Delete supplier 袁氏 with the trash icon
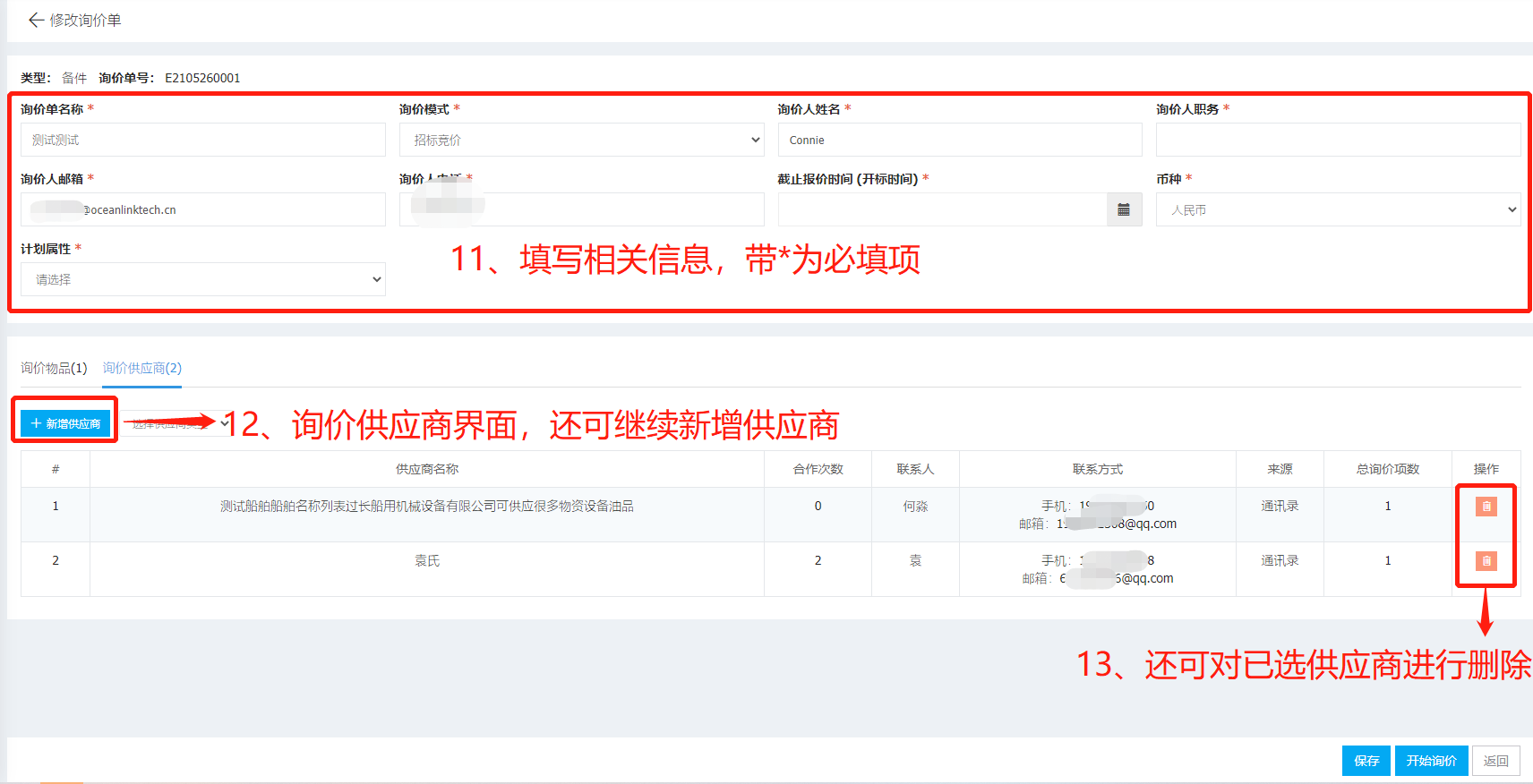Image resolution: width=1533 pixels, height=784 pixels. pos(1486,561)
